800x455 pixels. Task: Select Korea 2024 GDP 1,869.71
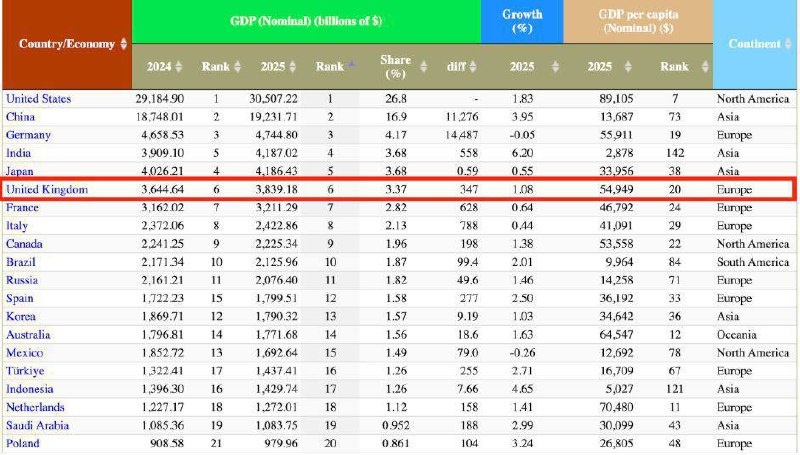tap(162, 316)
